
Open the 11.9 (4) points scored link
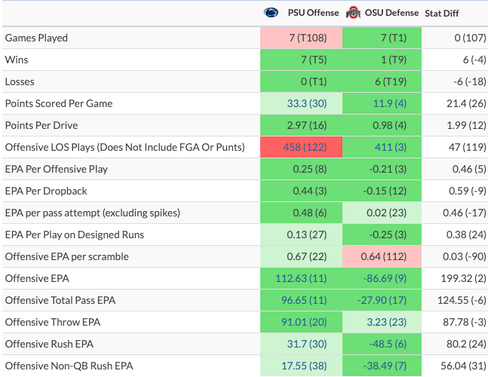coord(390,104)
